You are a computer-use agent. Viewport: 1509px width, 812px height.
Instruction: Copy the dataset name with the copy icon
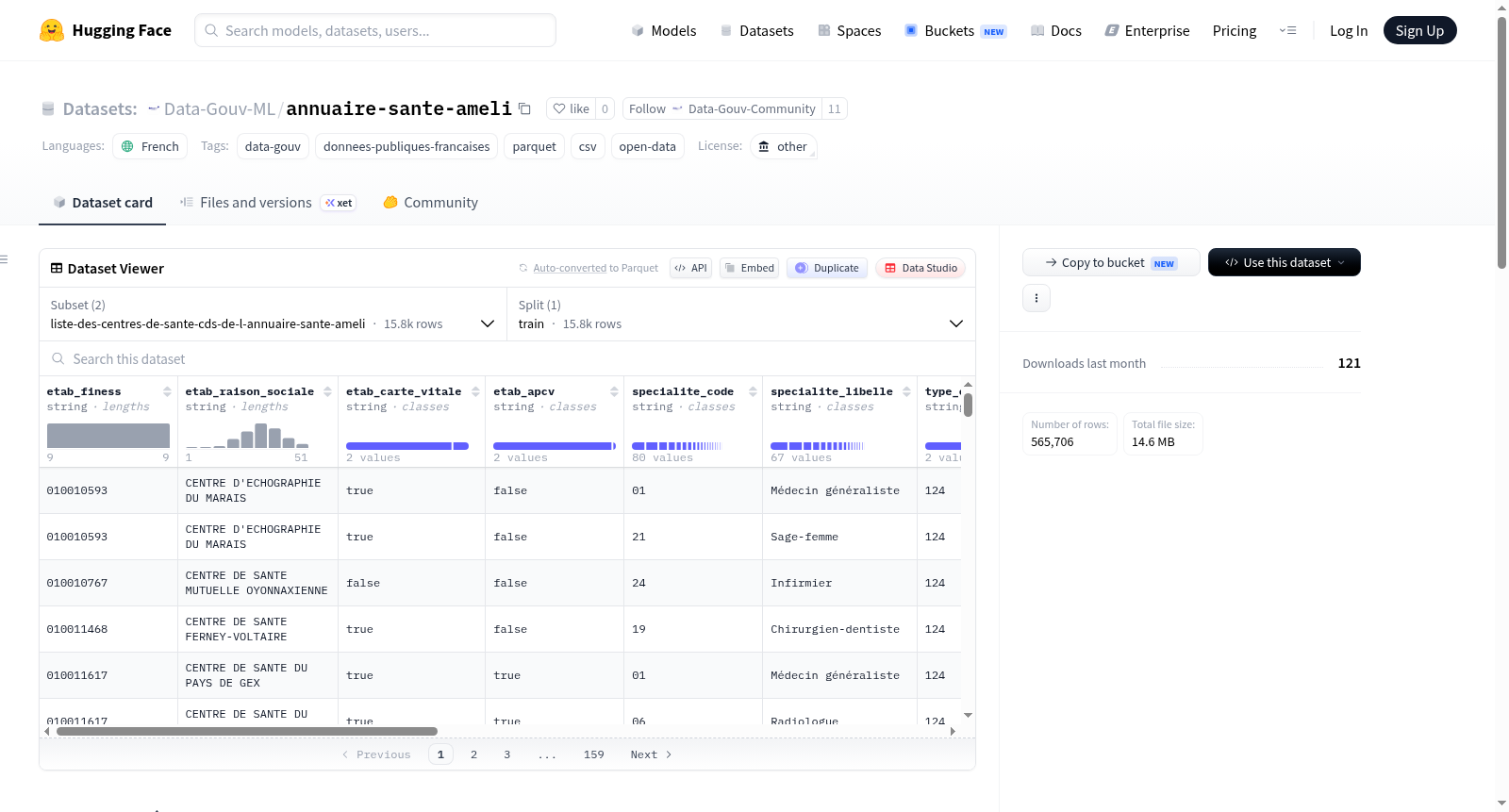tap(524, 109)
